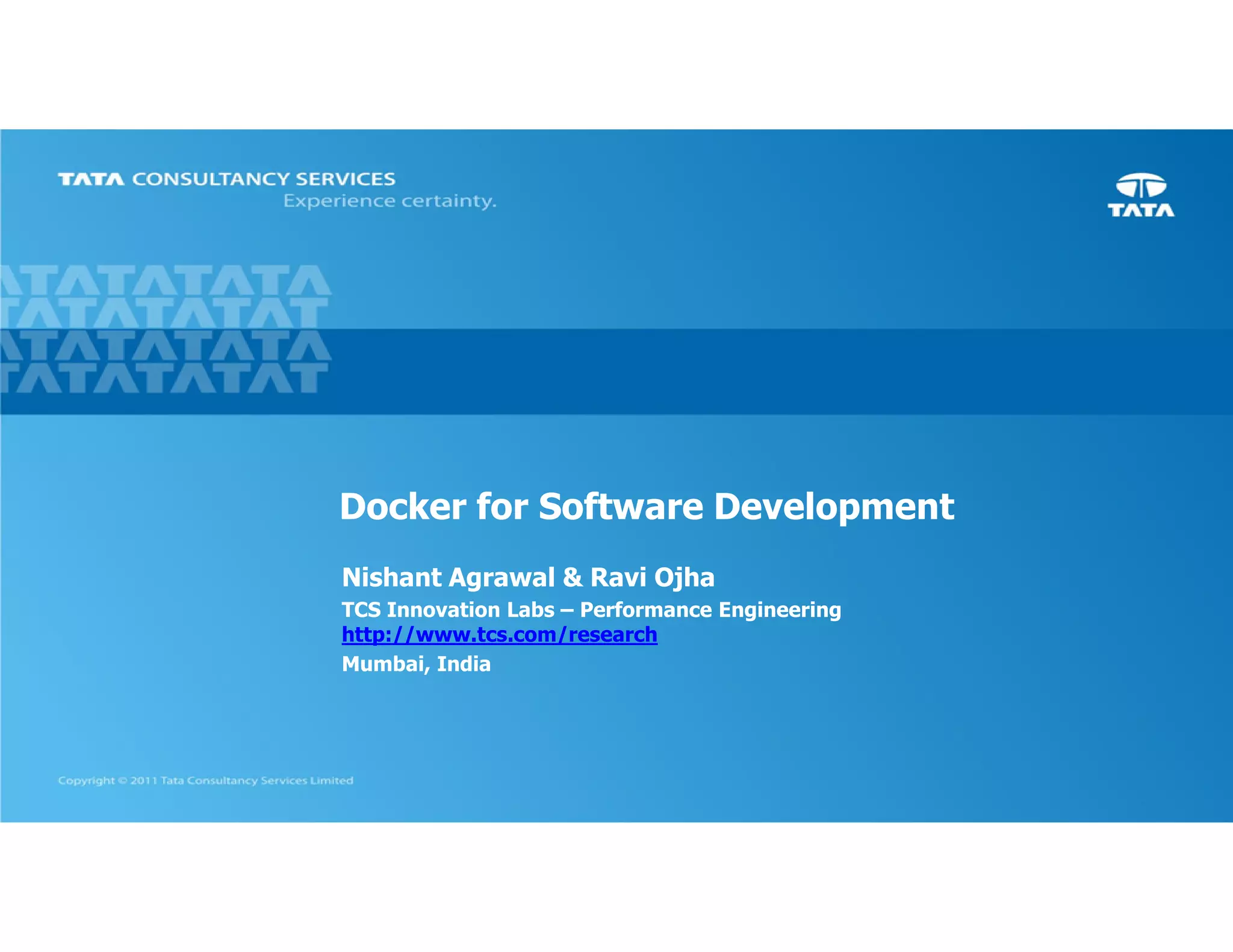This screenshot has height=952, width=1233.
Task: Click the TCS Innovation Labs text
Action: (x=448, y=610)
